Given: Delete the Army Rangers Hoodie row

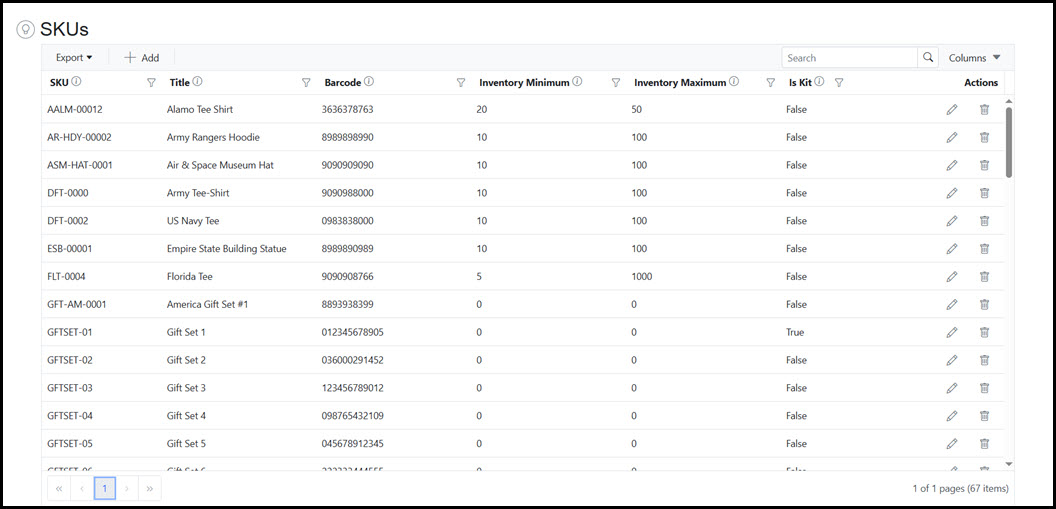Looking at the screenshot, I should pyautogui.click(x=984, y=137).
